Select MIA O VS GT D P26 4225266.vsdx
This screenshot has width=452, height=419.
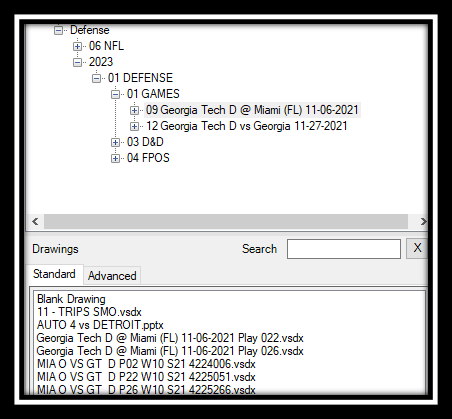(146, 390)
